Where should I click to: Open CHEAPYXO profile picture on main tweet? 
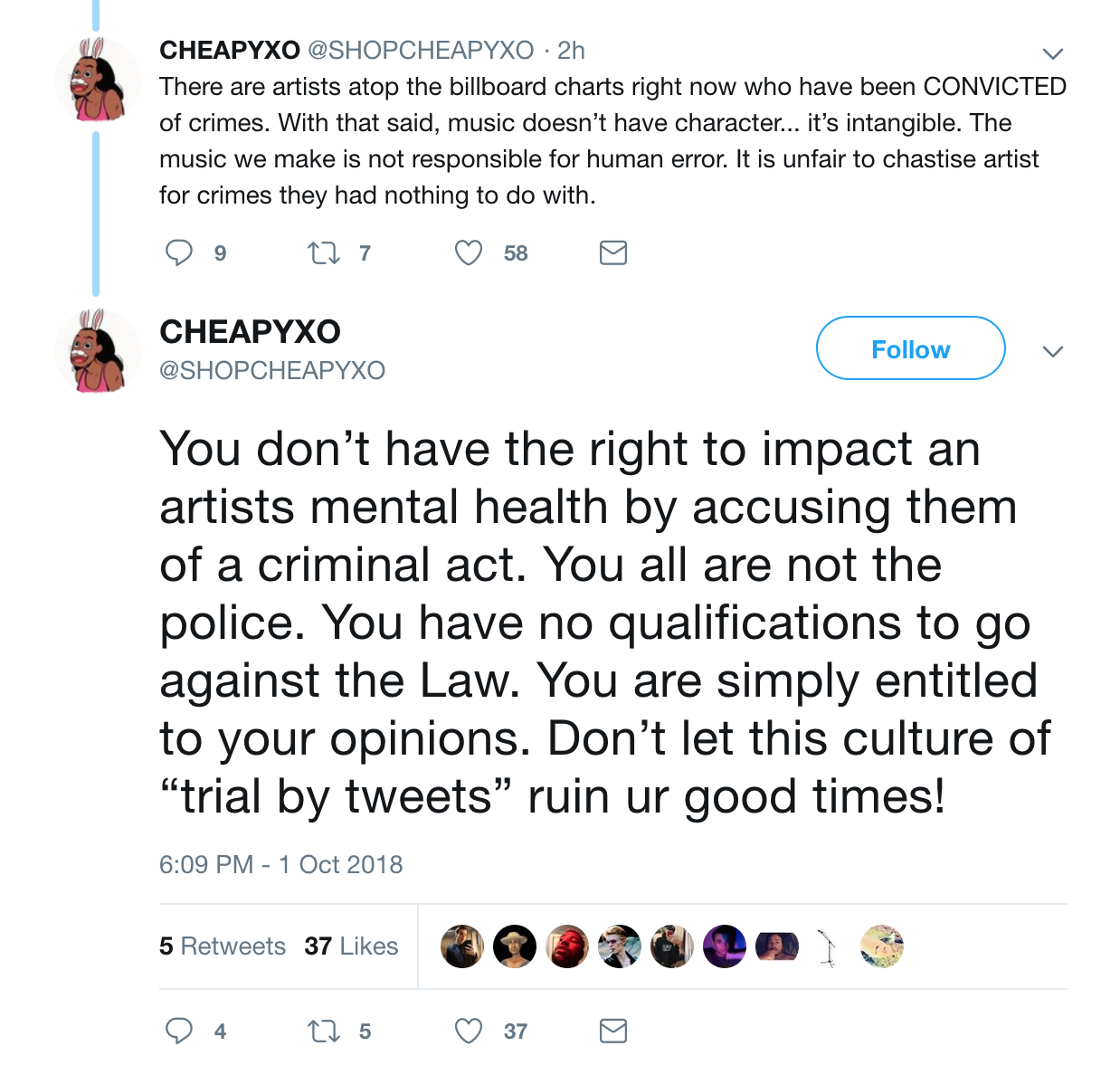tap(97, 351)
